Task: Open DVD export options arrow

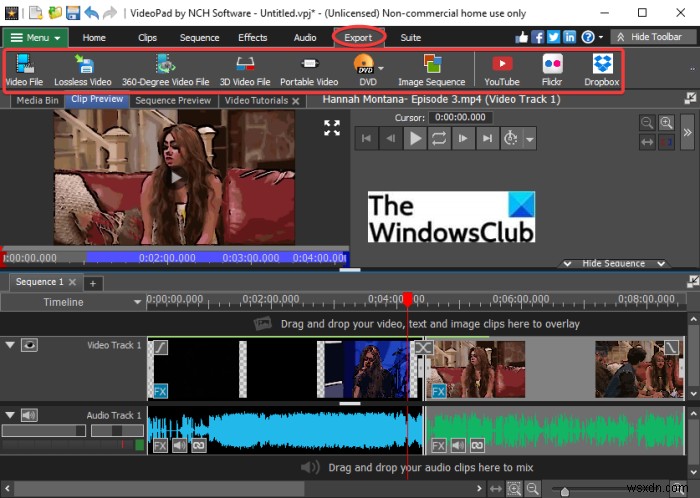Action: pyautogui.click(x=381, y=68)
